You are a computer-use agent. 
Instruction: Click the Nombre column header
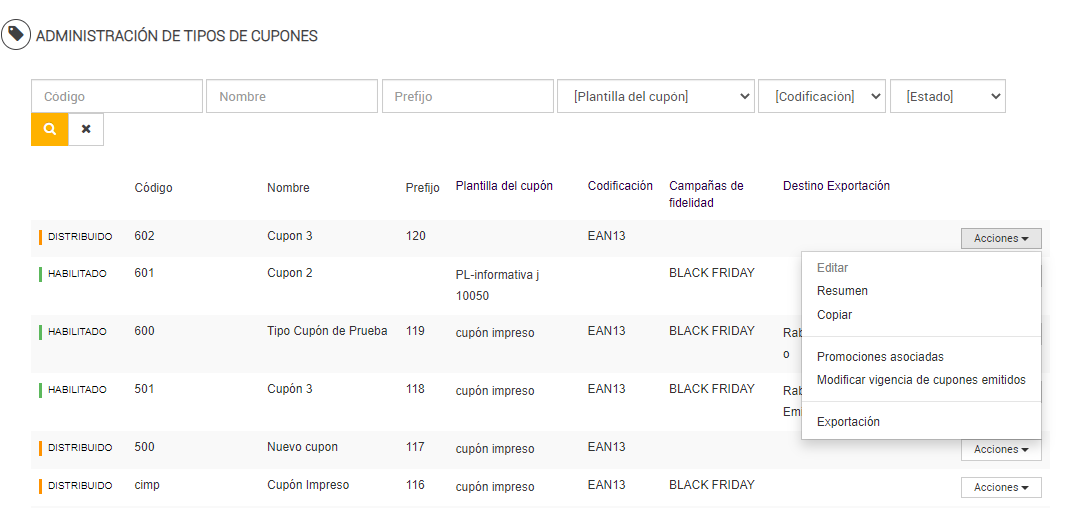point(288,188)
